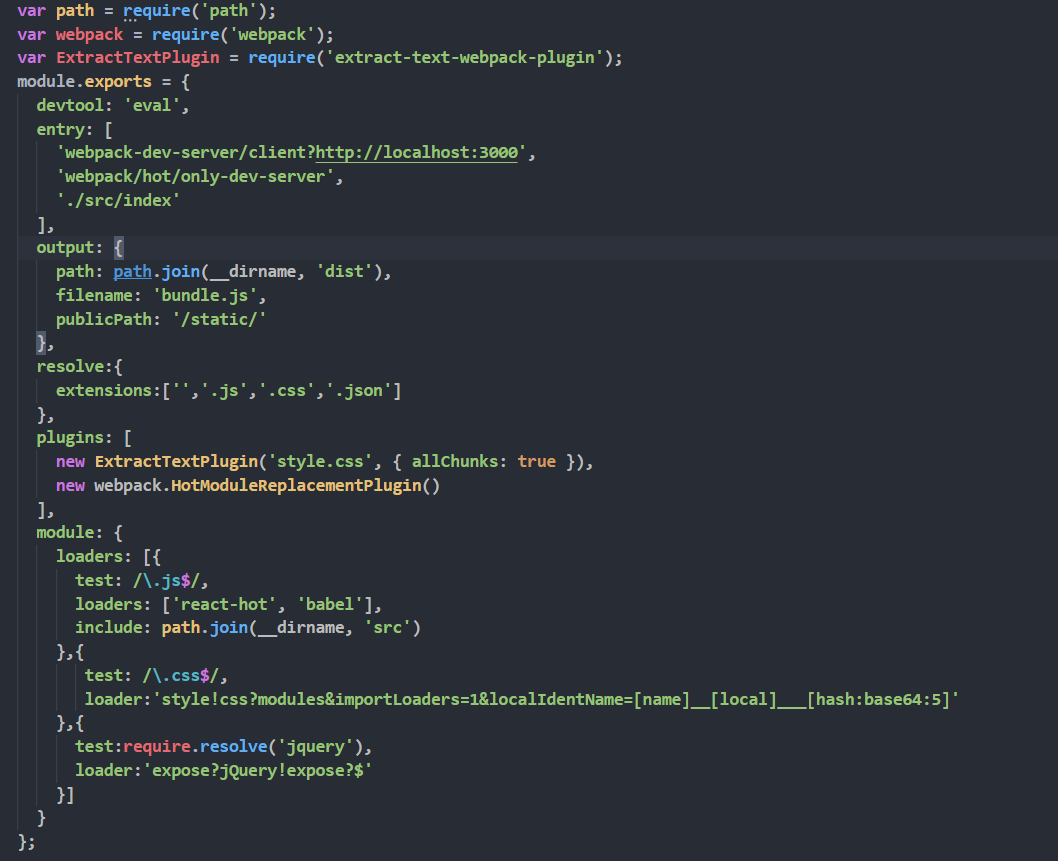Click resolve in require.resolve('jquery')
This screenshot has height=861, width=1058.
pos(233,746)
